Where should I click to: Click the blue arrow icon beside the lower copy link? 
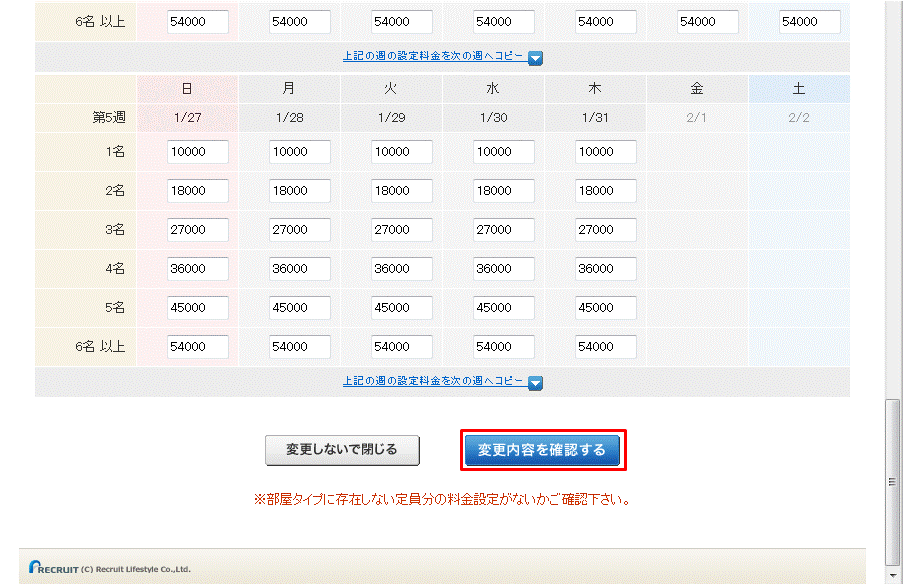coord(535,382)
